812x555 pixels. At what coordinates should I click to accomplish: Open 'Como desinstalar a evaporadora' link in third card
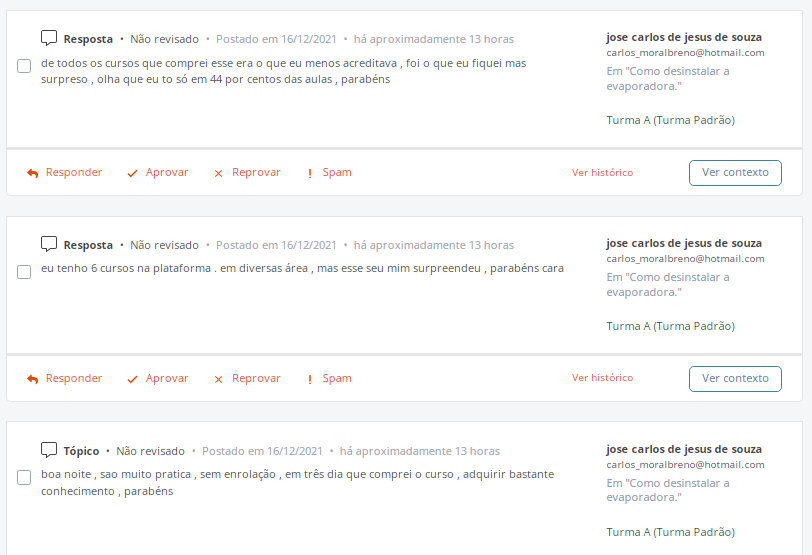tap(667, 491)
